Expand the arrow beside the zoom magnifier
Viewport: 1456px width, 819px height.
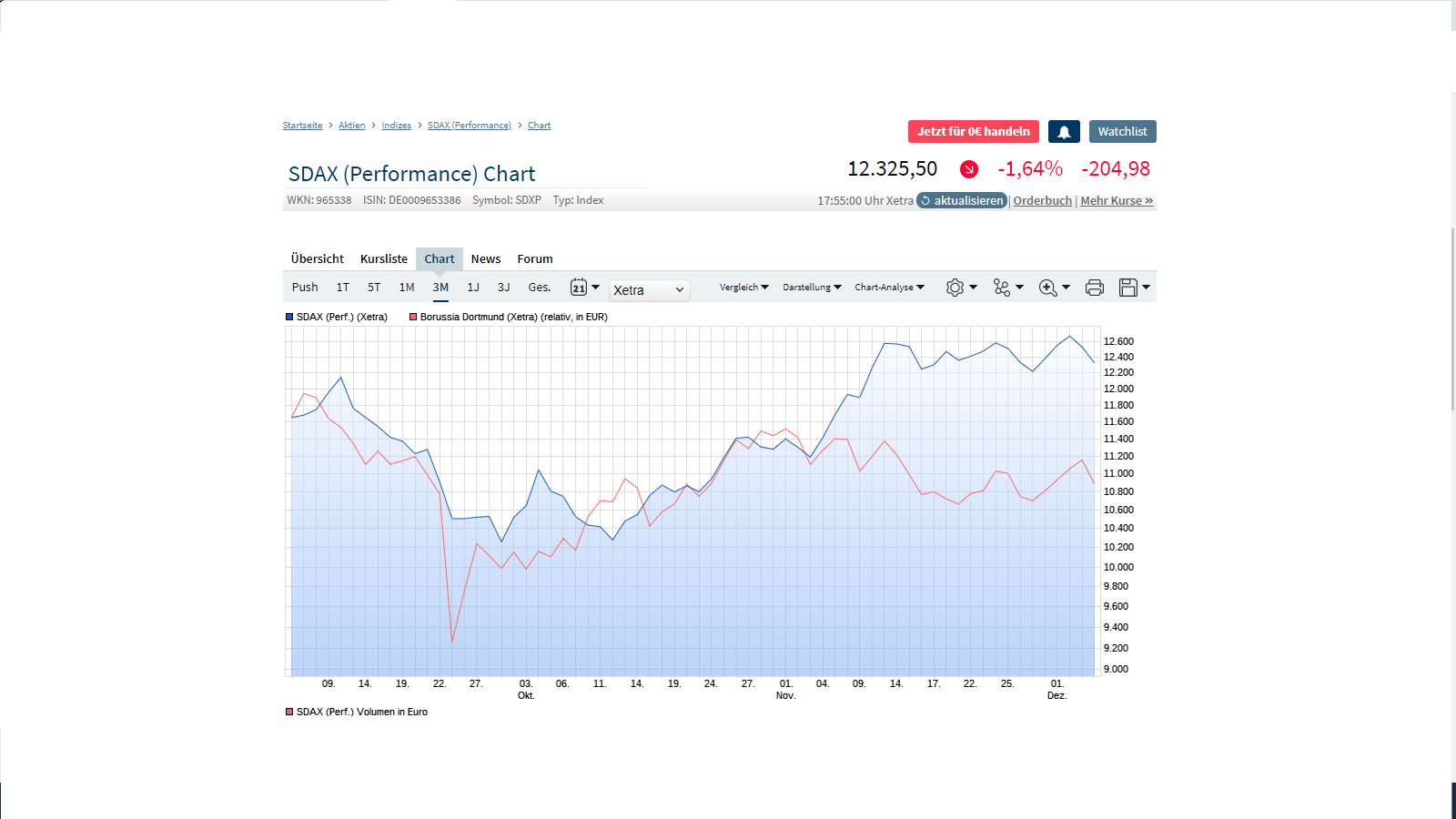(1067, 288)
